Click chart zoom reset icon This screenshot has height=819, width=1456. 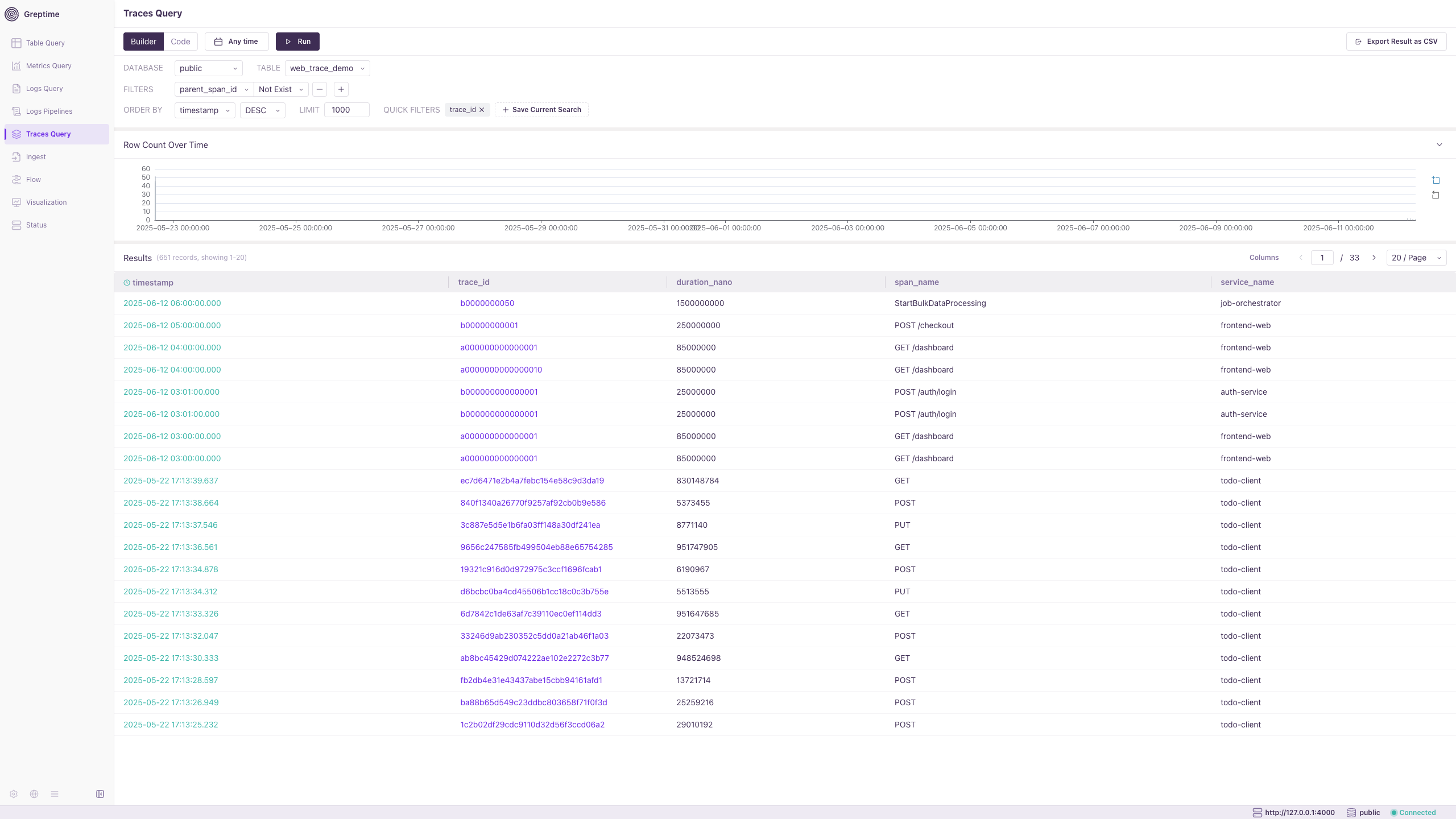(1436, 195)
